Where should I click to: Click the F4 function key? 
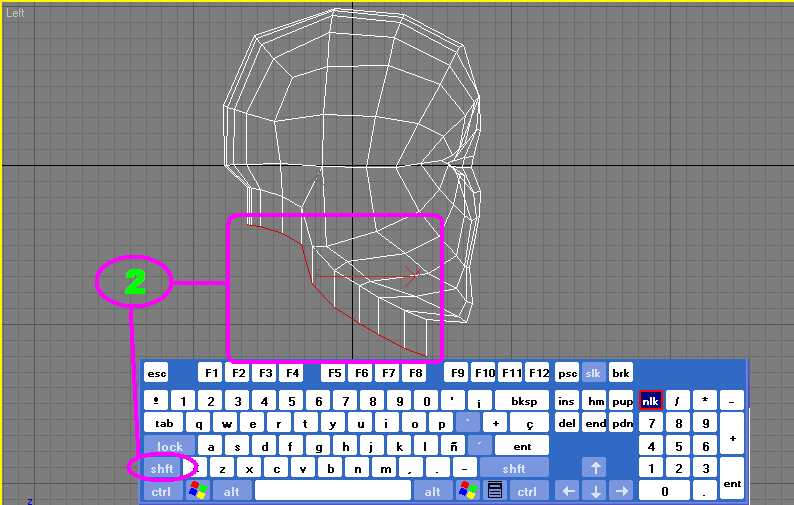coord(292,373)
